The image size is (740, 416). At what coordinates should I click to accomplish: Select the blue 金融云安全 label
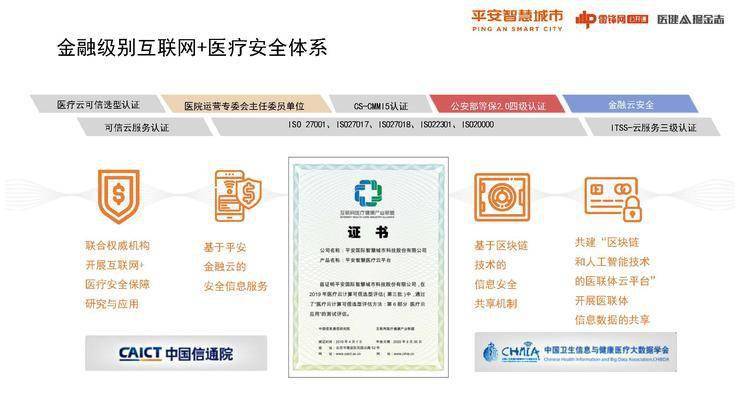point(631,104)
